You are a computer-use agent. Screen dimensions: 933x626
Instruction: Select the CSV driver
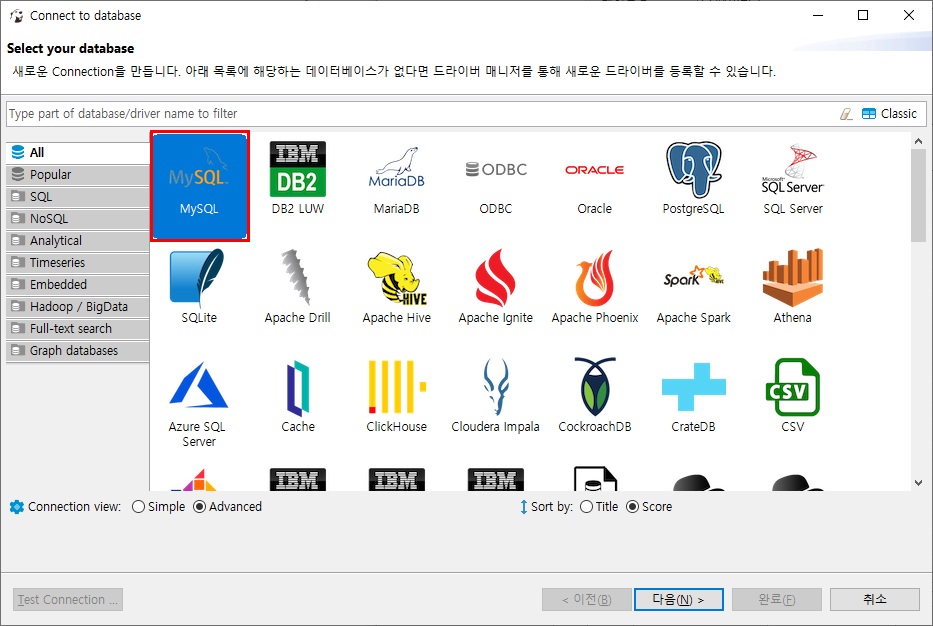coord(793,395)
